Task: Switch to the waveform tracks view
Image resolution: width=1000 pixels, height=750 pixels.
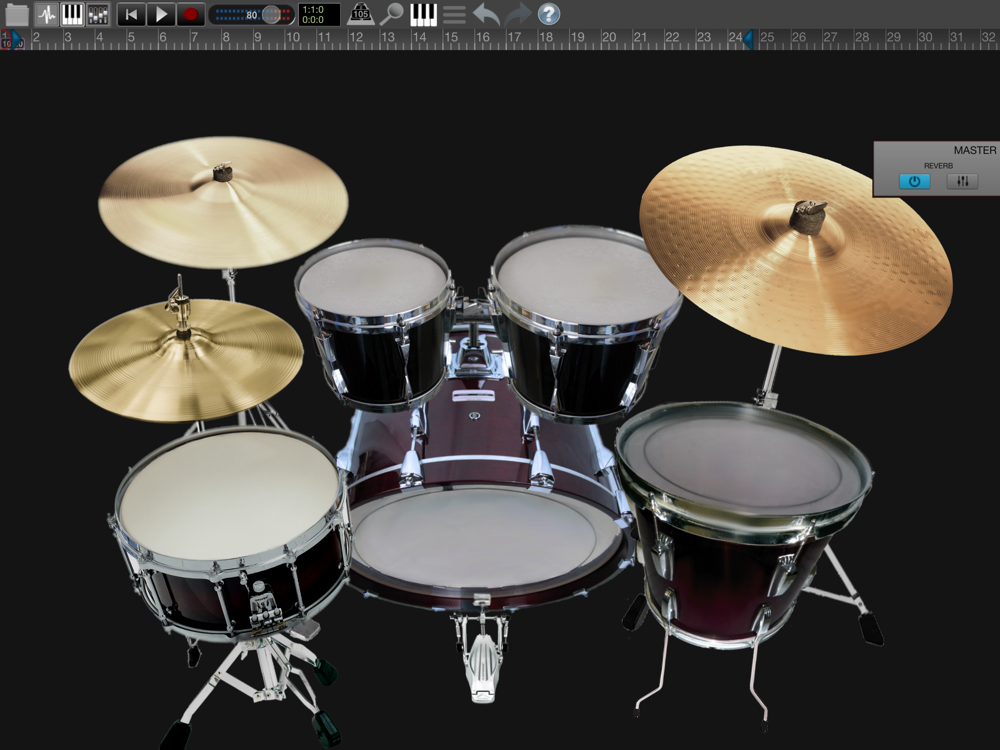Action: [46, 14]
